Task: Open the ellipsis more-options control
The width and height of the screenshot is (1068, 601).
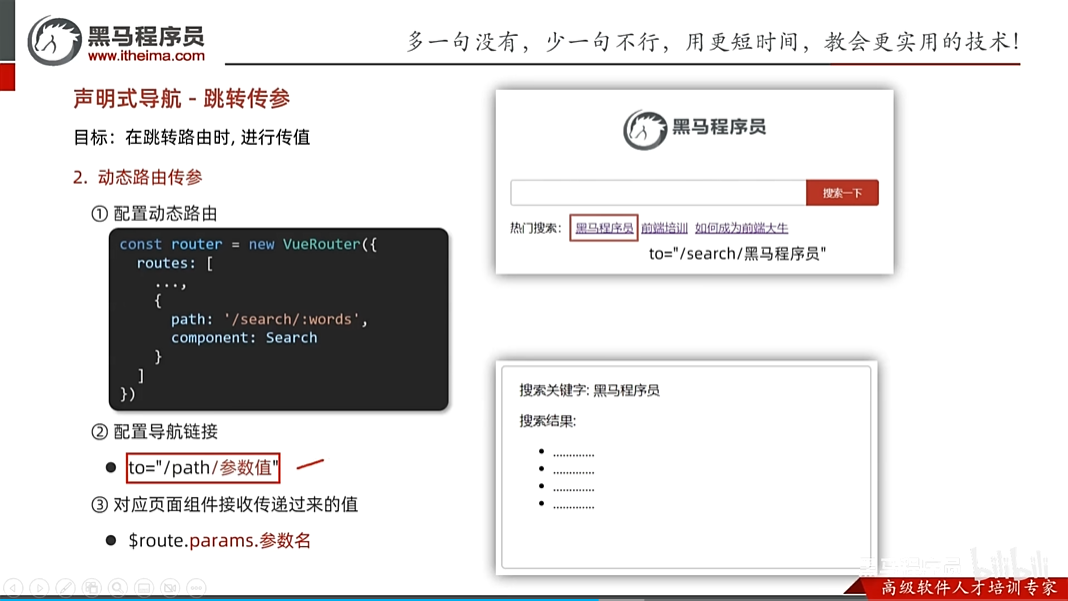Action: [193, 588]
